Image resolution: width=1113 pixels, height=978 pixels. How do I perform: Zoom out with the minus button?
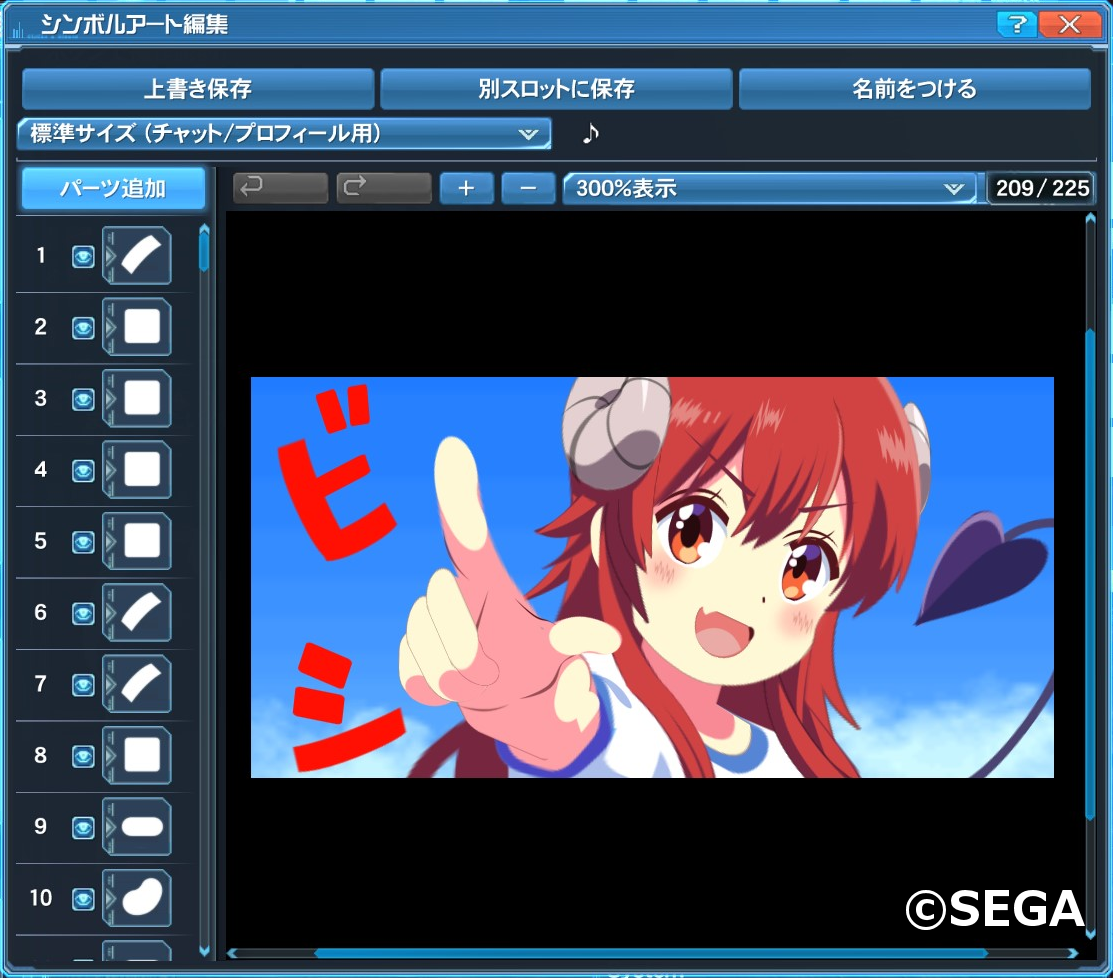pyautogui.click(x=528, y=188)
